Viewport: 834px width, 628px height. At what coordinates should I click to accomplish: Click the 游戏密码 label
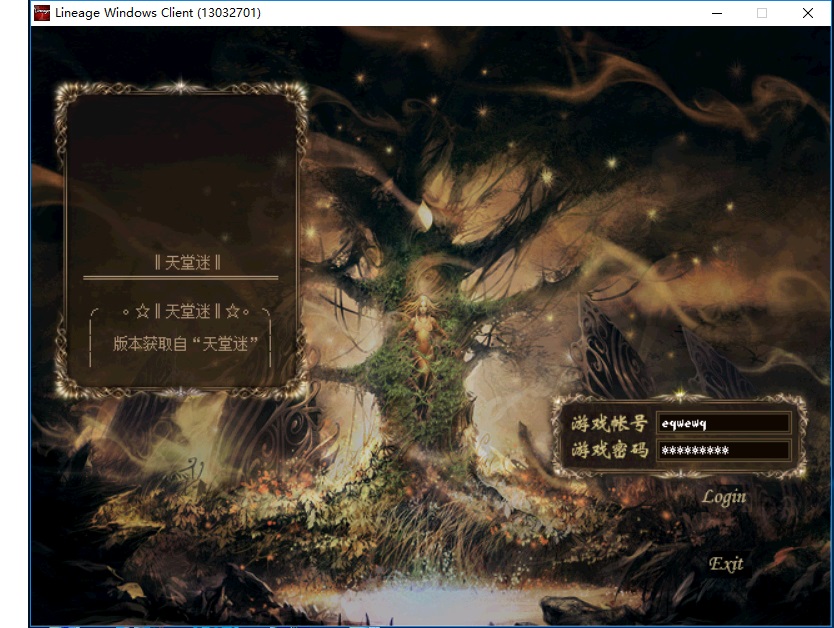pyautogui.click(x=610, y=450)
